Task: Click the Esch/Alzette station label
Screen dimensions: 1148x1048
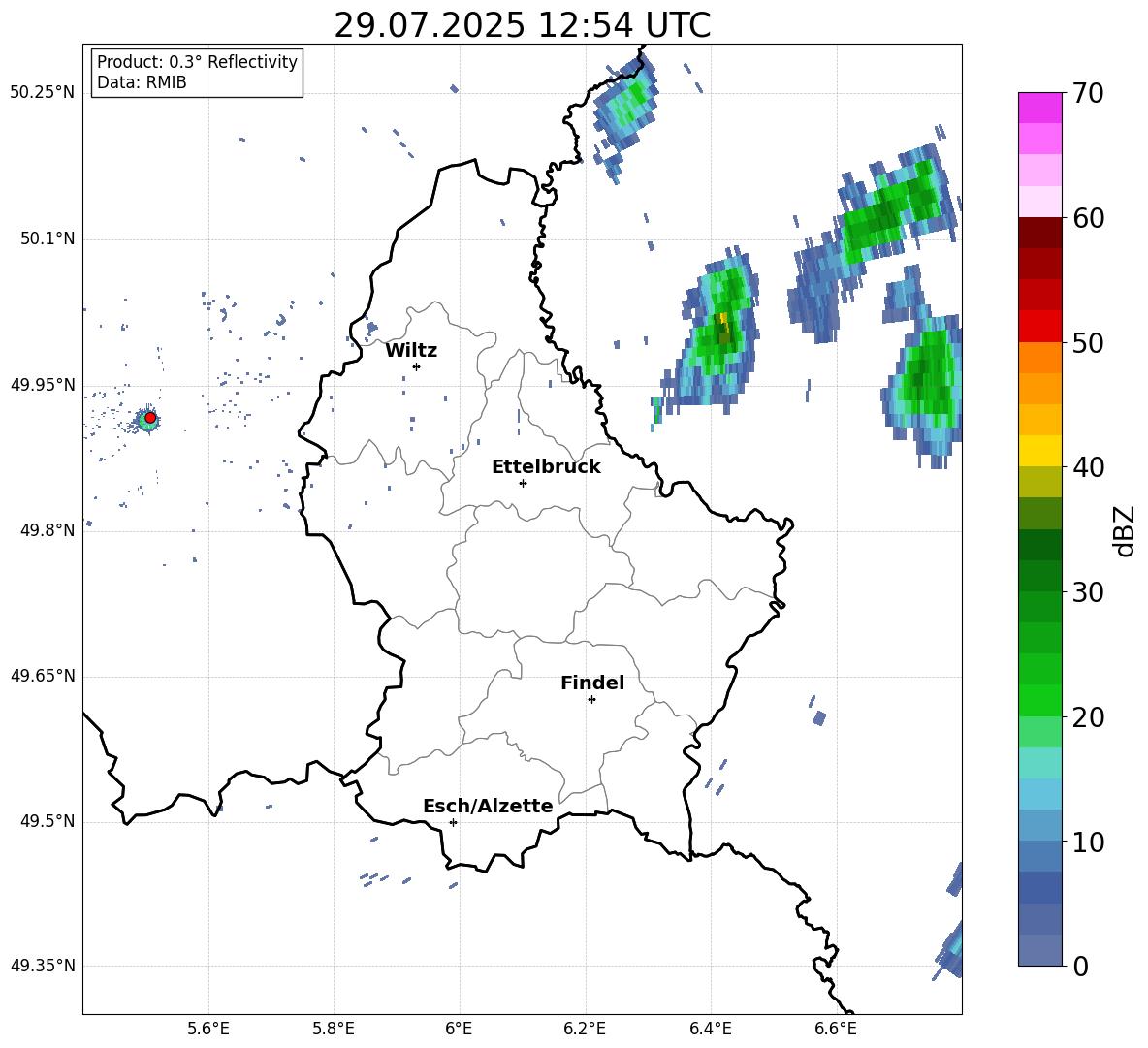Action: point(488,807)
